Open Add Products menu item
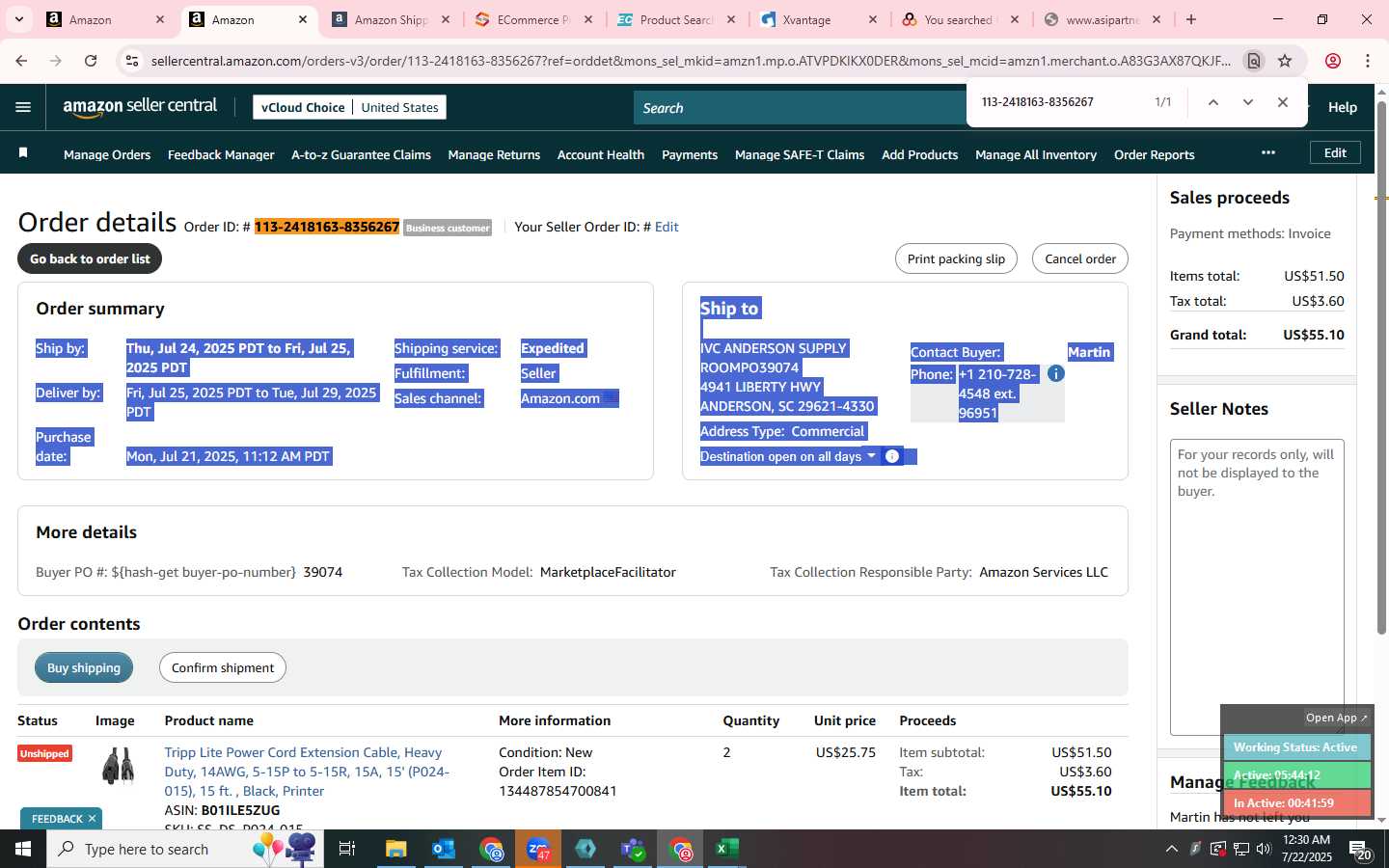This screenshot has width=1389, height=868. pyautogui.click(x=919, y=154)
